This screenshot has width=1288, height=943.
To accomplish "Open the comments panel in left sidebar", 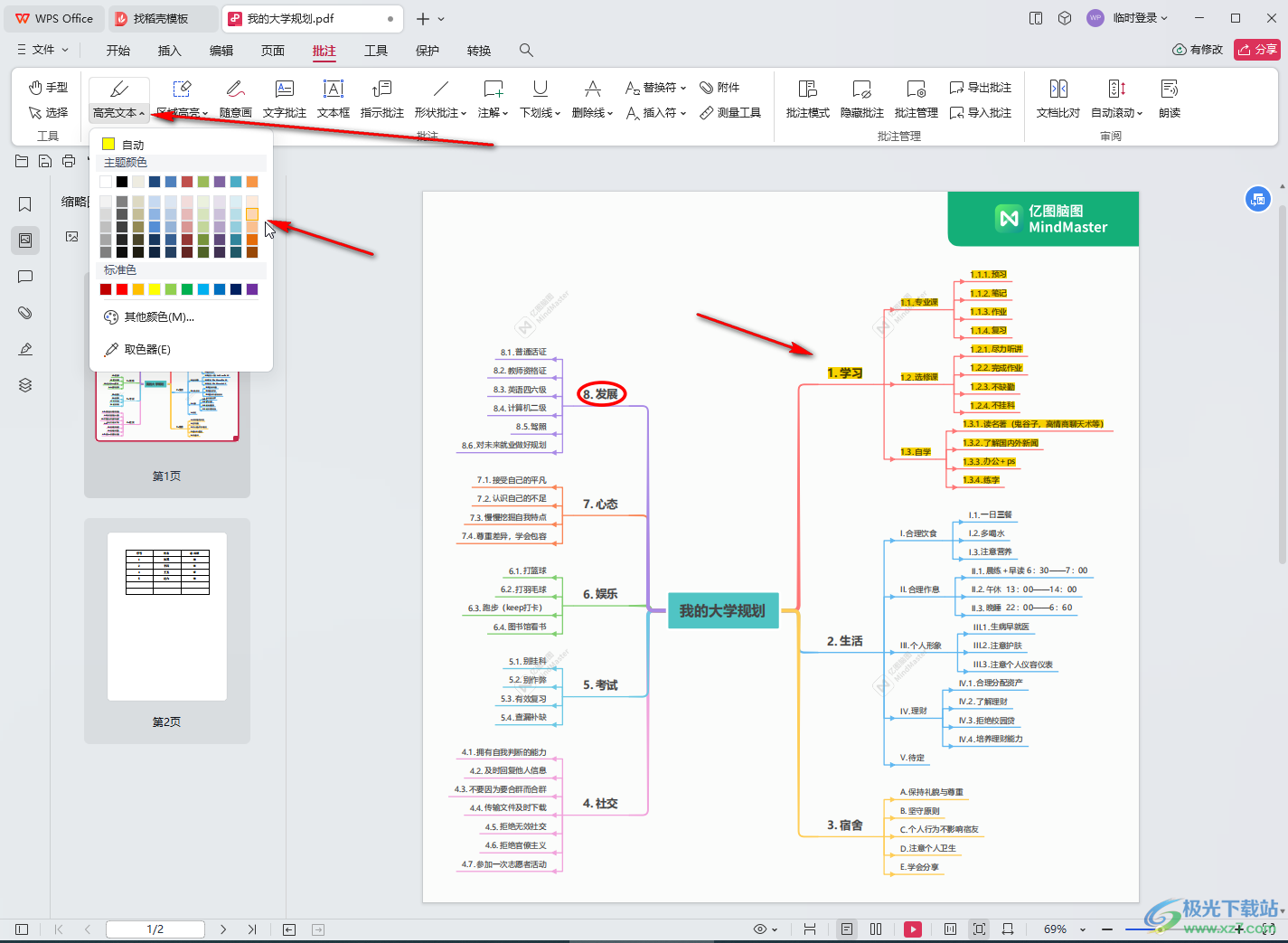I will [x=25, y=277].
